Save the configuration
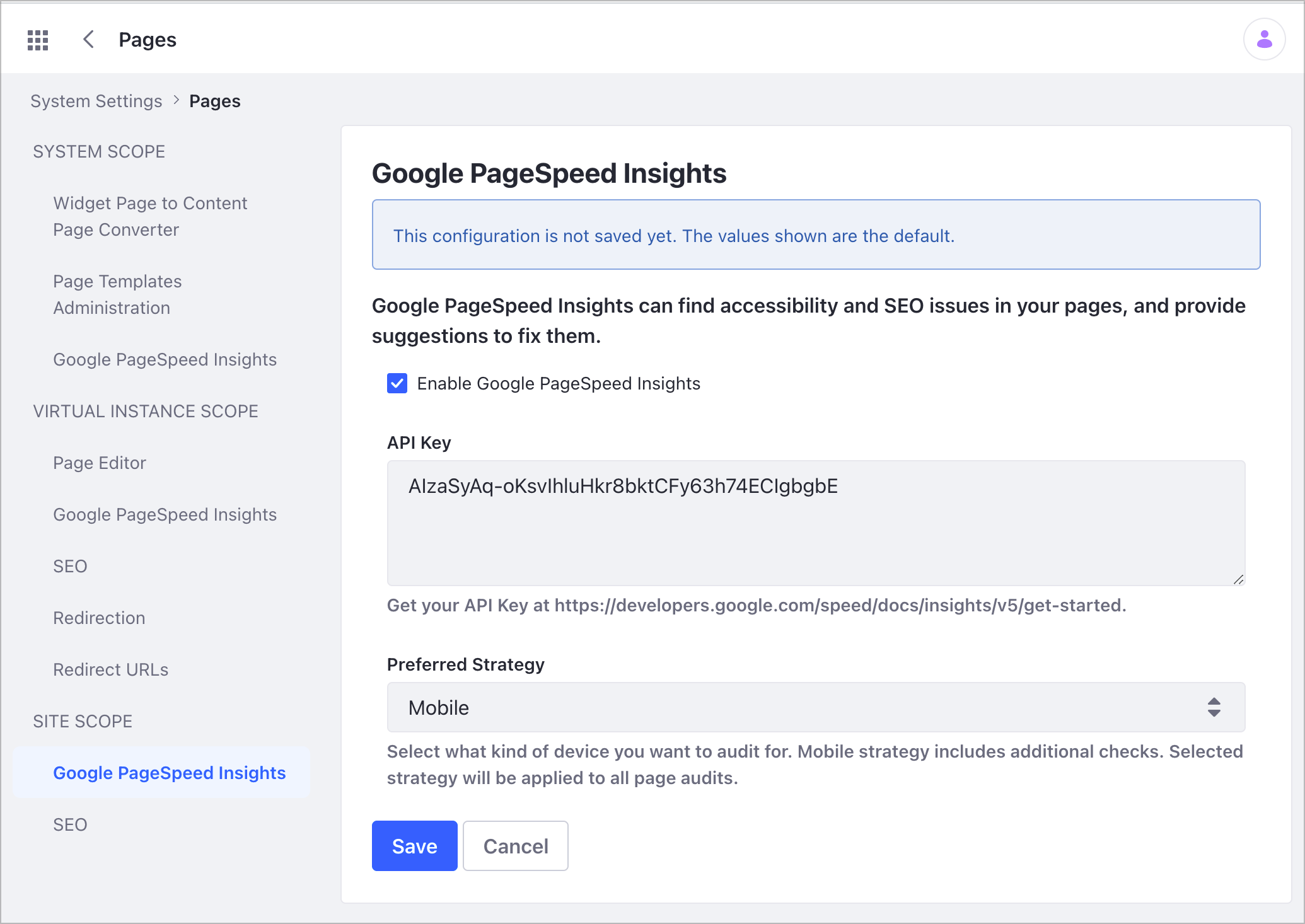The height and width of the screenshot is (924, 1305). 414,846
